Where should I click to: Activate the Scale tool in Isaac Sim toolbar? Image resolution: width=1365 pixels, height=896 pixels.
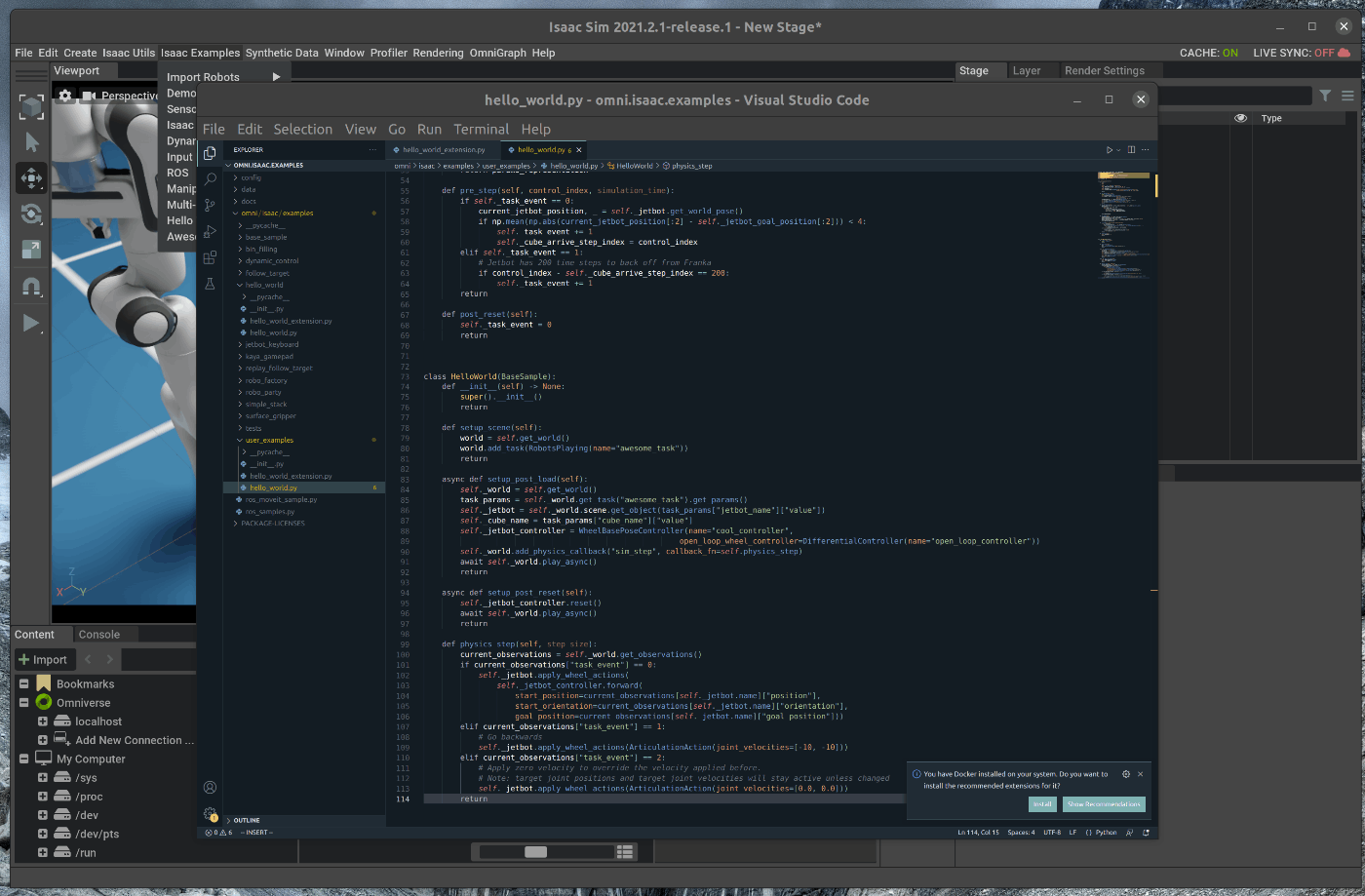31,250
